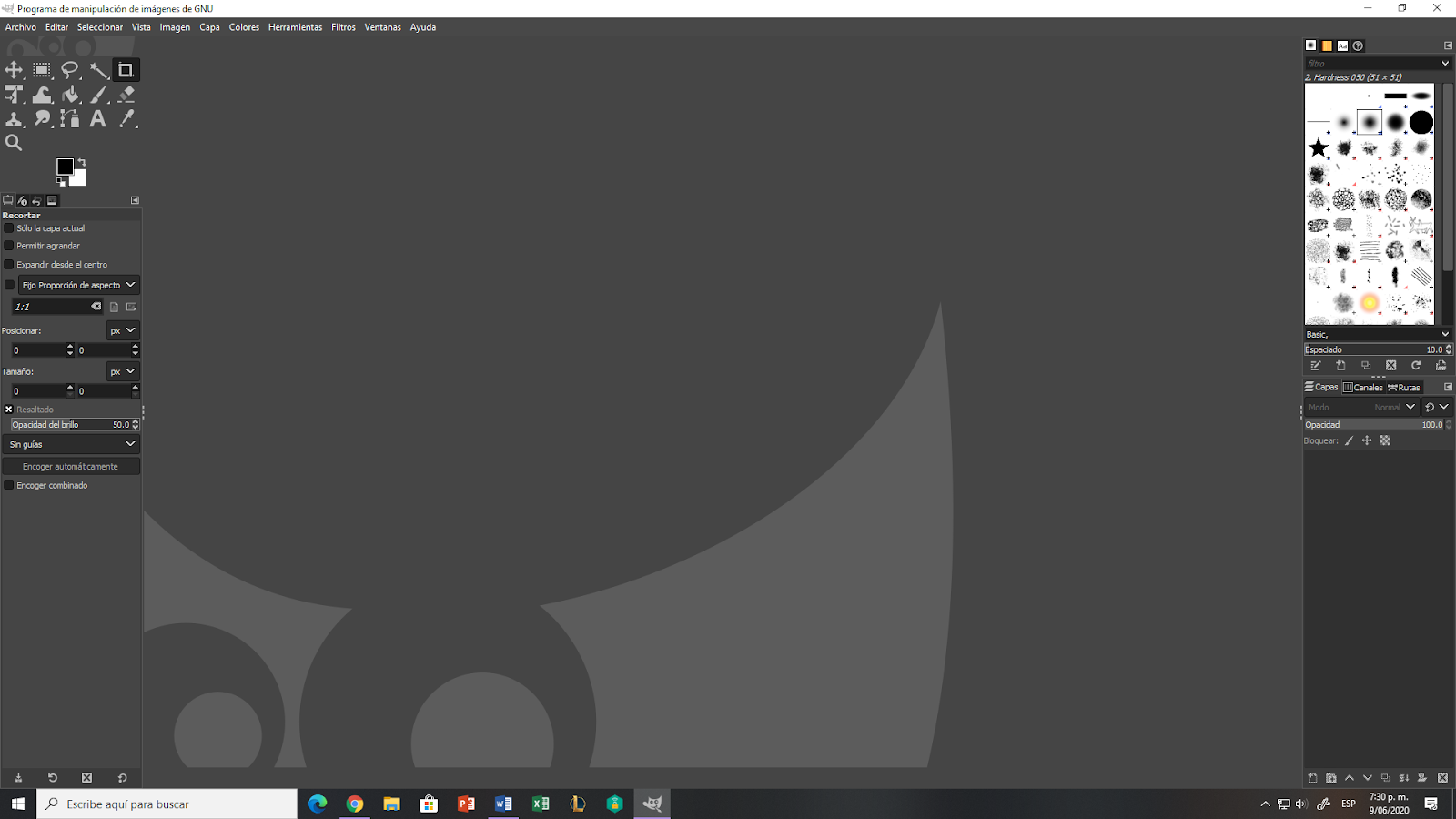Open the Fijo Proporción de aspecto dropdown
The width and height of the screenshot is (1456, 819).
click(76, 284)
